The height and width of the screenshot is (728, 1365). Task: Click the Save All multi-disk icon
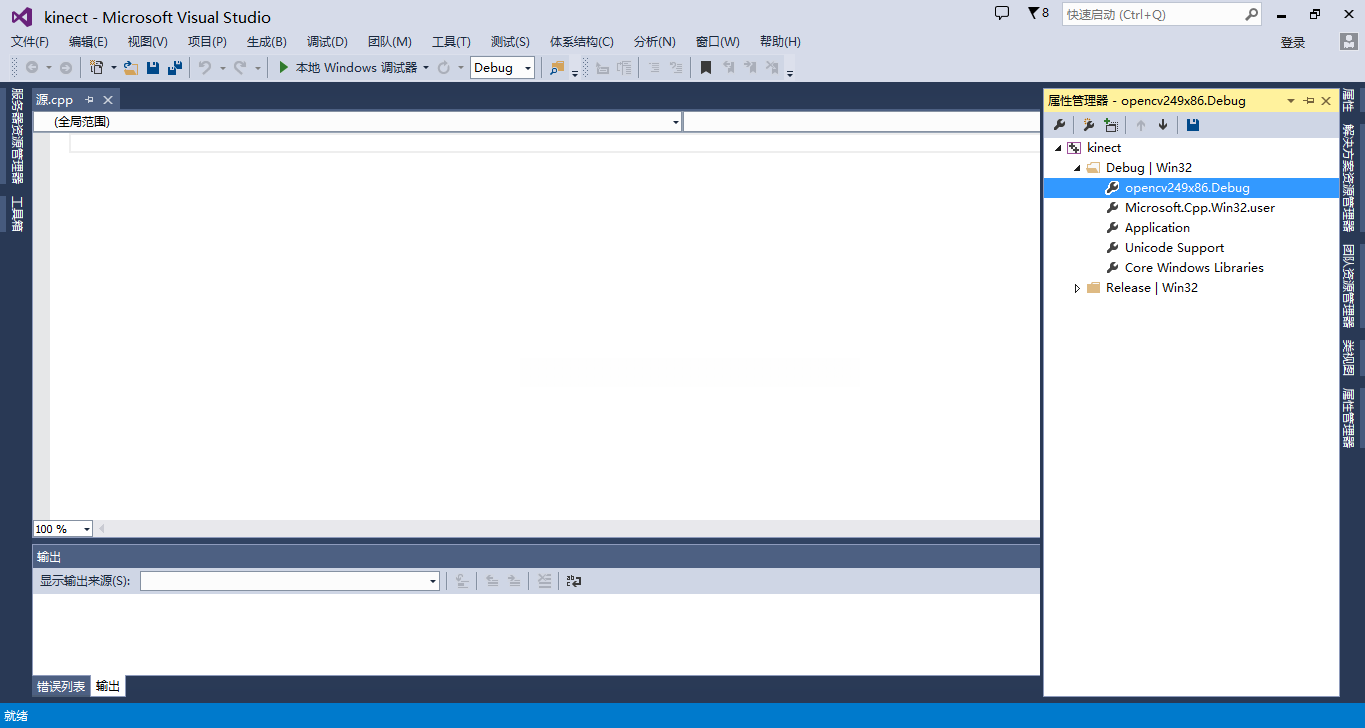pyautogui.click(x=175, y=68)
